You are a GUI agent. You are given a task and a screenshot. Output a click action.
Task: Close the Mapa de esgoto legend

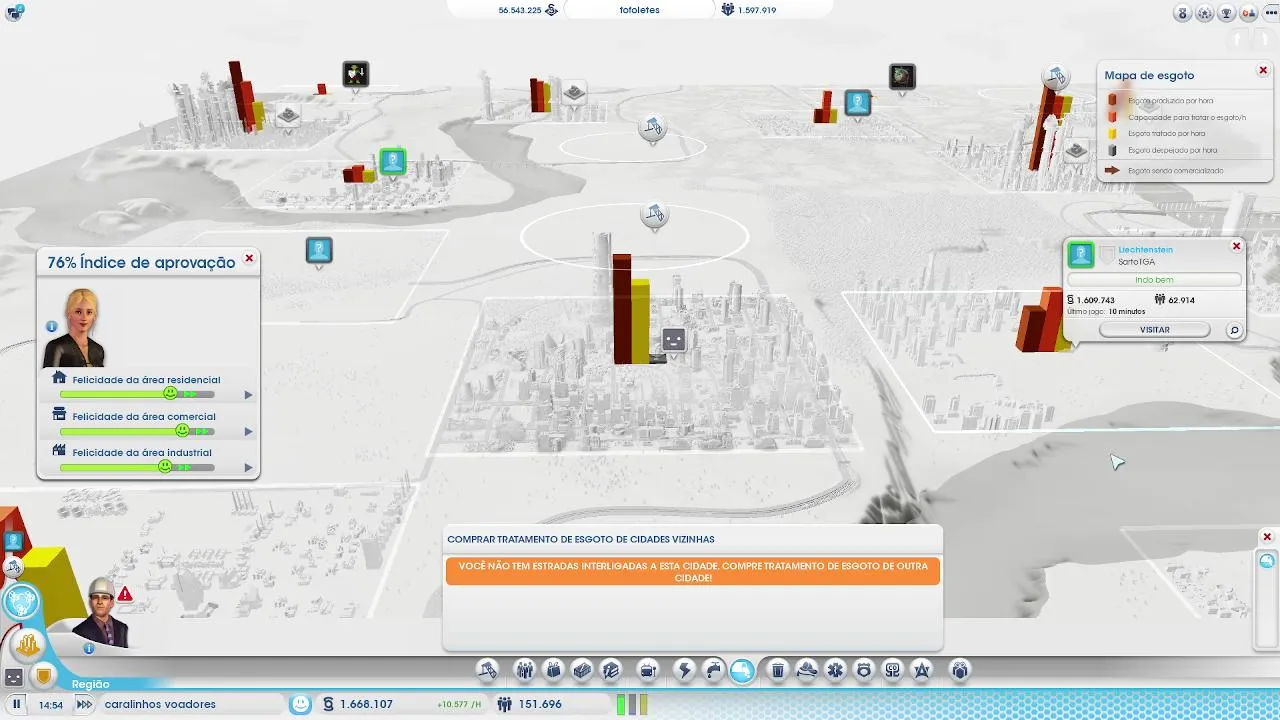point(1263,70)
